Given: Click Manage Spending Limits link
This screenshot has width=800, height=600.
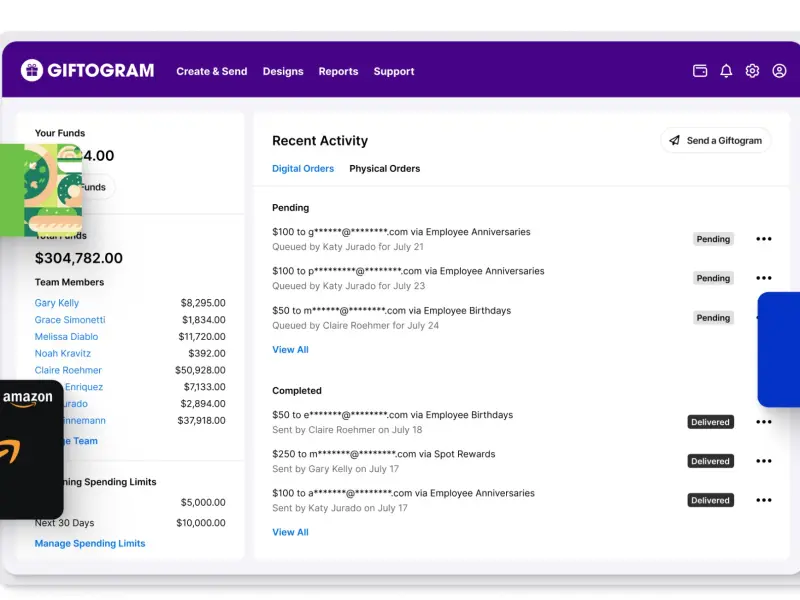Looking at the screenshot, I should 90,543.
